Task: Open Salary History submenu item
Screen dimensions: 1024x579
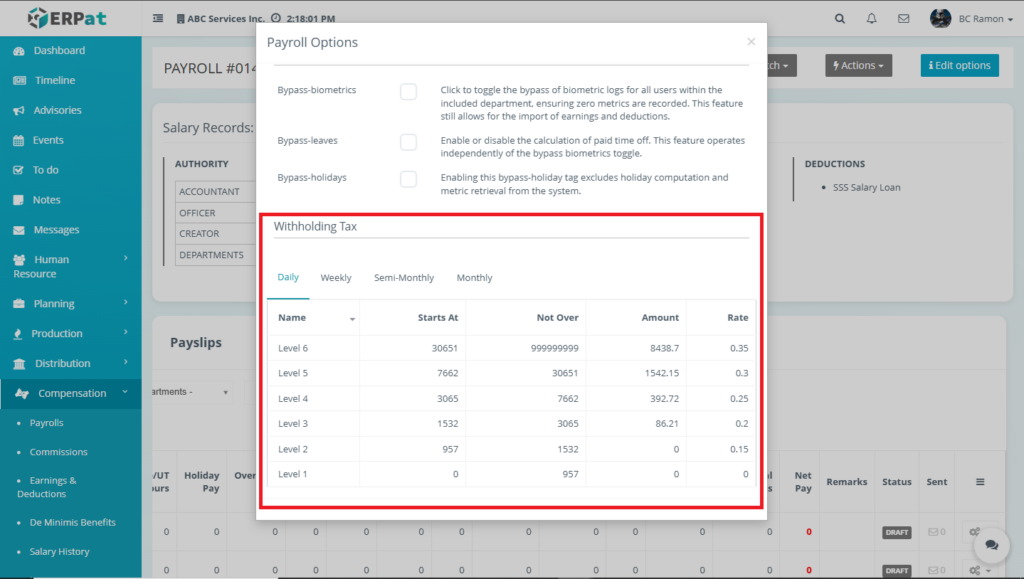Action: coord(59,552)
